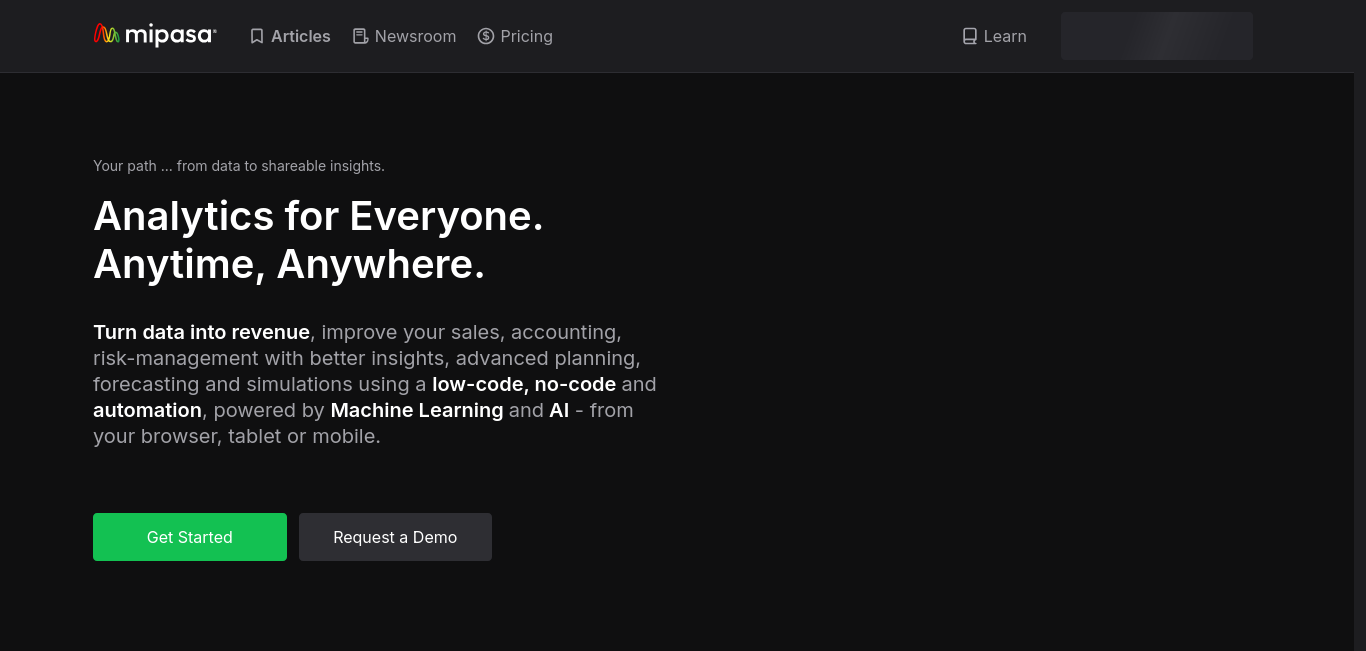Click the 'Analytics for Everyone.' headline
The image size is (1366, 651).
pyautogui.click(x=318, y=216)
